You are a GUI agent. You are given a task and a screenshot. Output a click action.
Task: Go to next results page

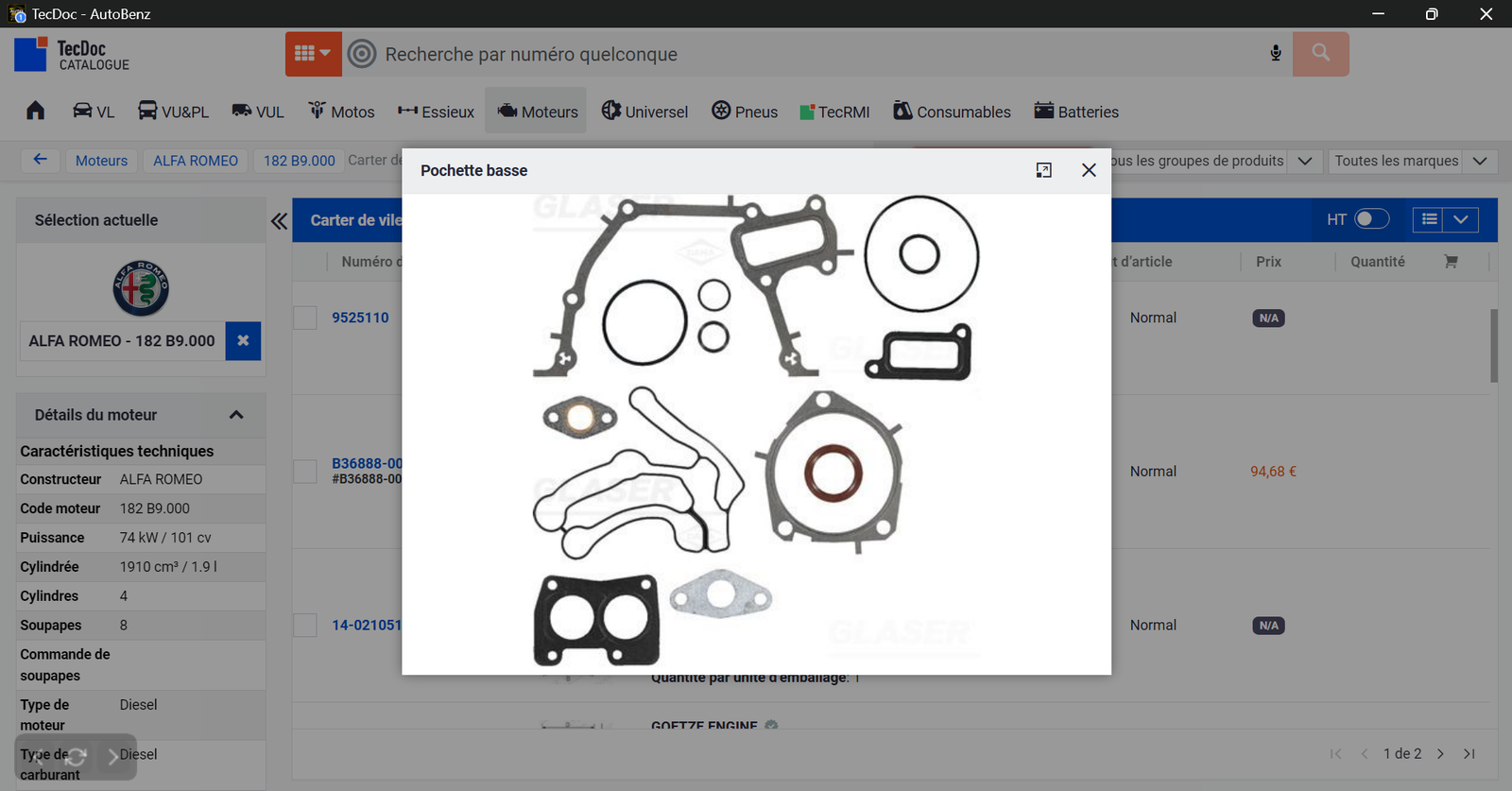(1440, 753)
